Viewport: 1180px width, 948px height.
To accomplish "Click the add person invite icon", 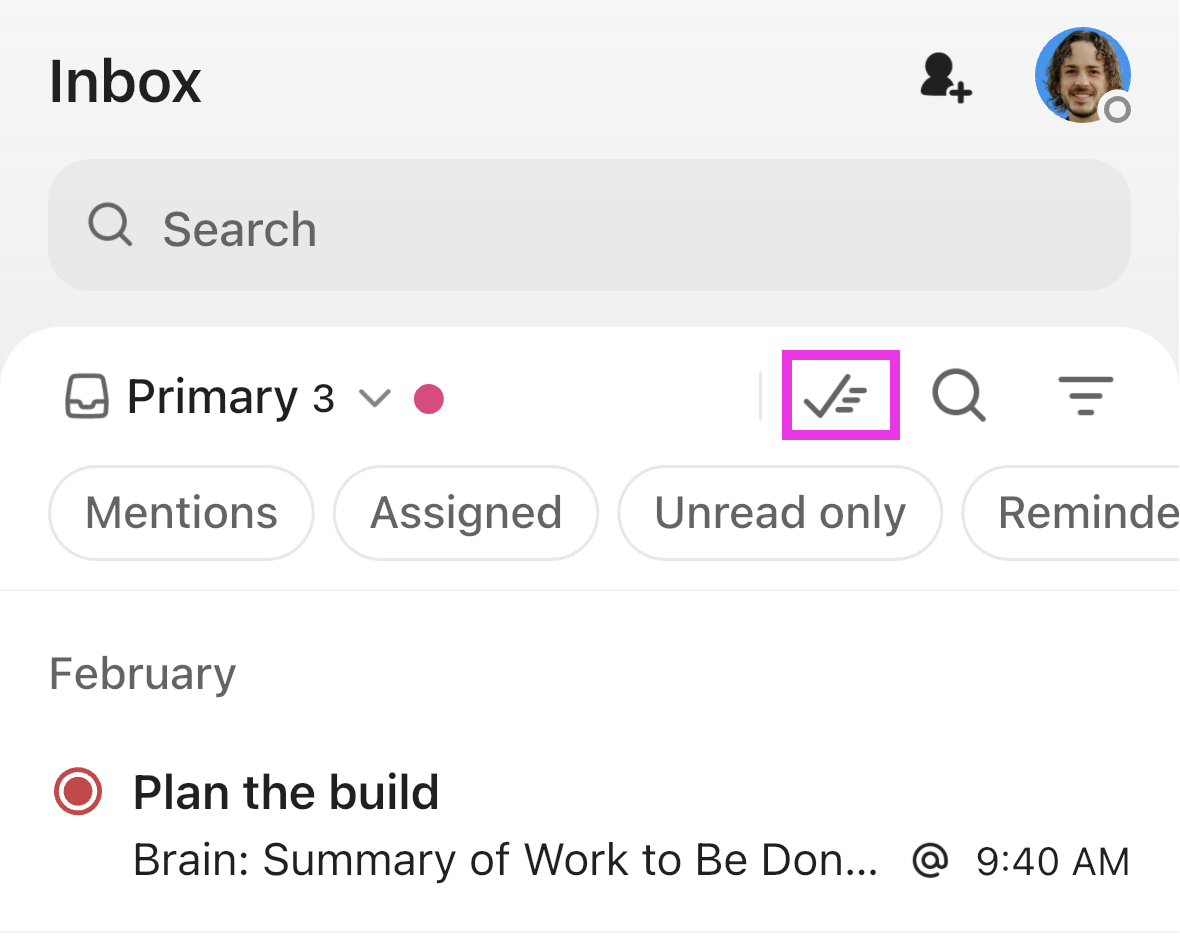I will 945,77.
